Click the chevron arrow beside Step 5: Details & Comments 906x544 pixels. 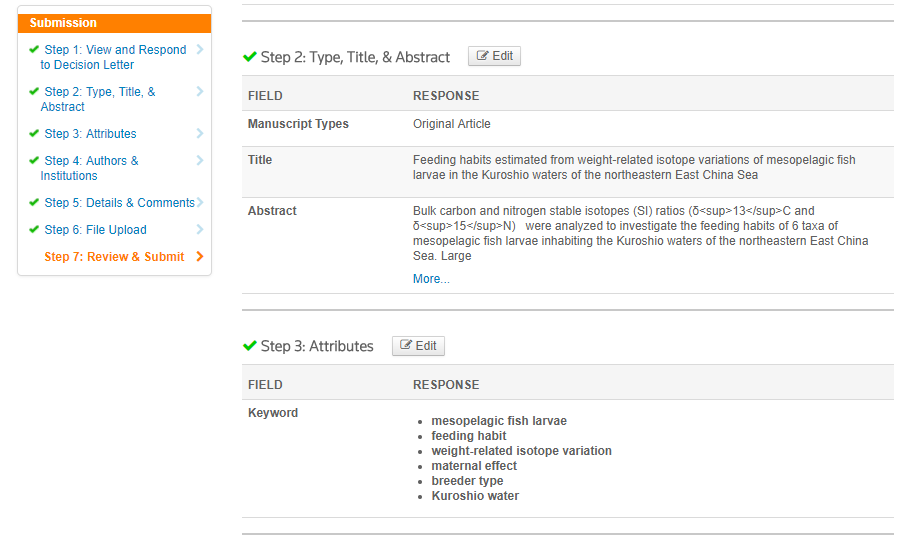[200, 202]
